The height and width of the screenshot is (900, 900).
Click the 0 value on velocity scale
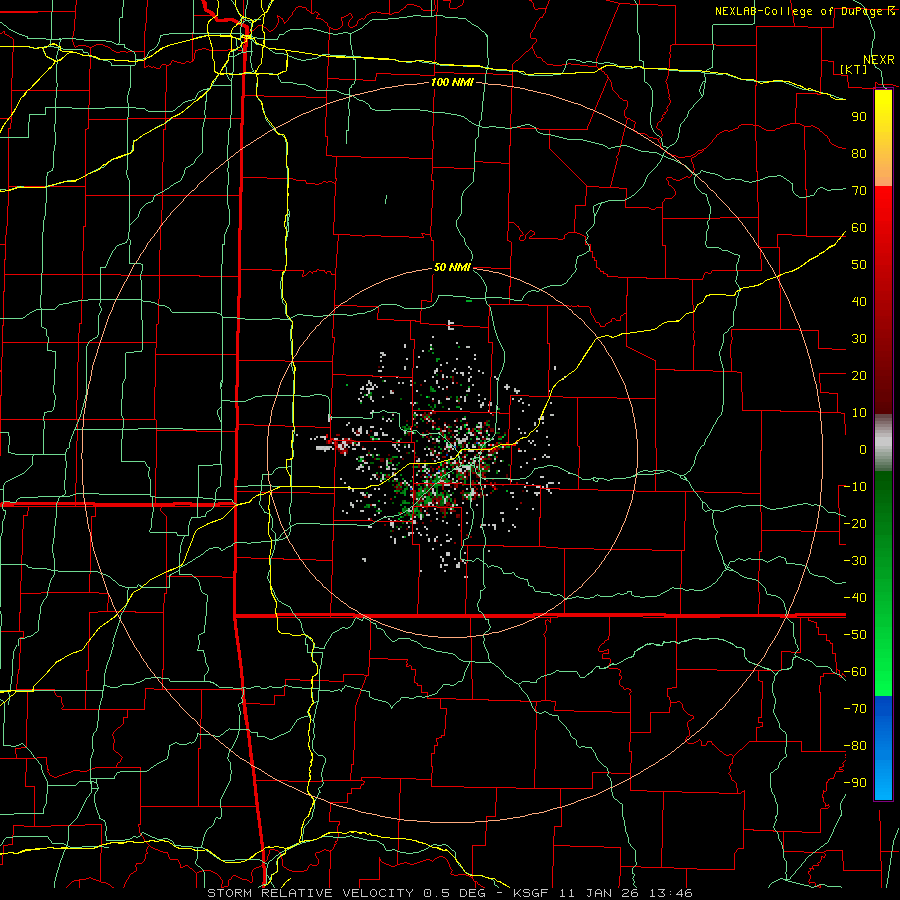pos(863,449)
